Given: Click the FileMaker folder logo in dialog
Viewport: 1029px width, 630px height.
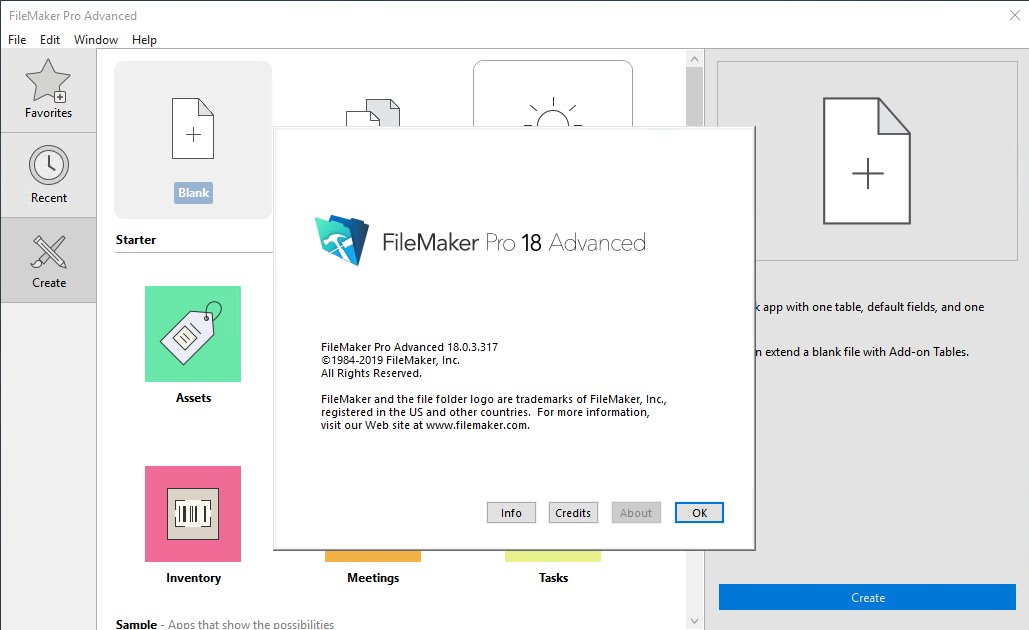Looking at the screenshot, I should [342, 240].
